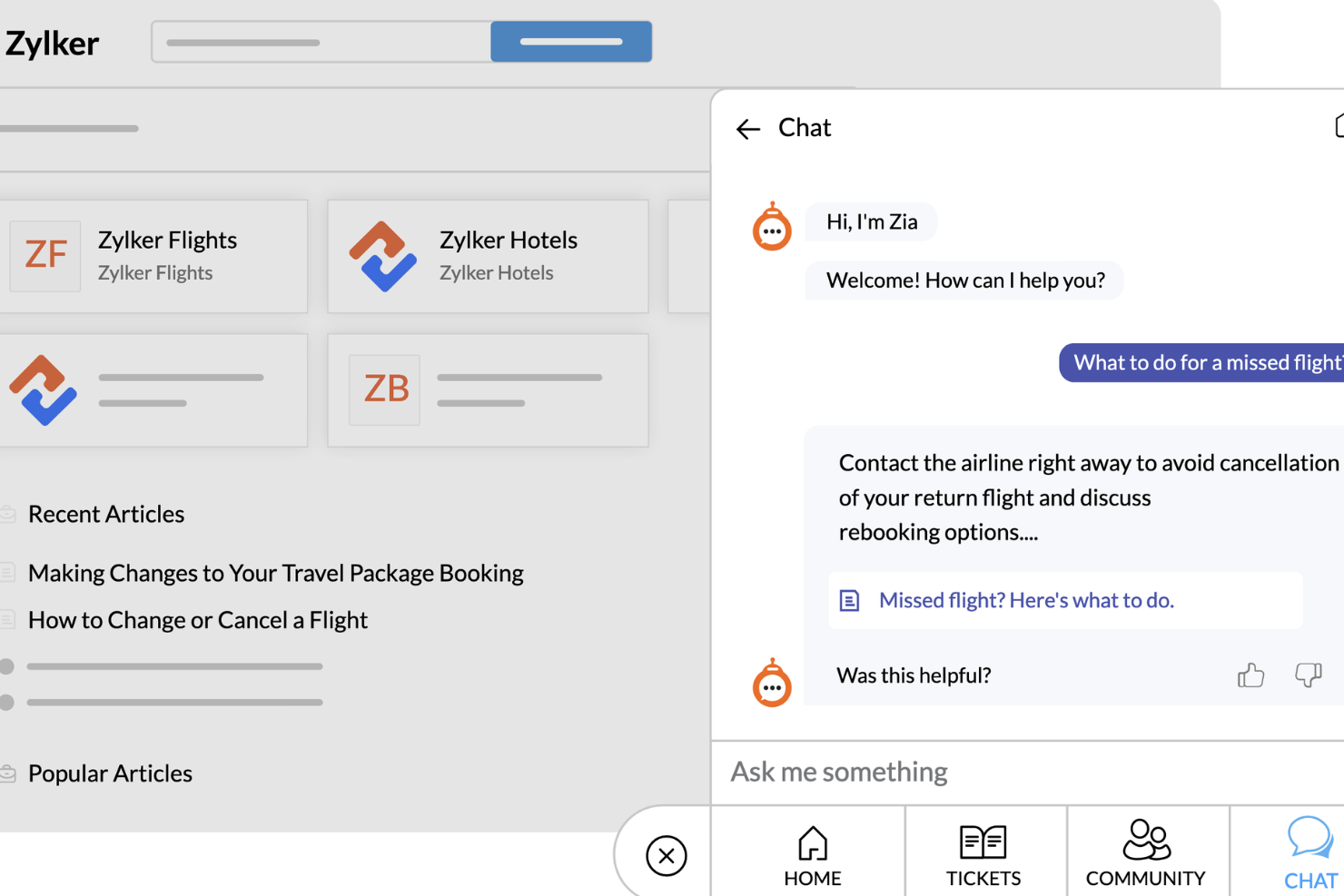
Task: Click the Zylker Hotels logo icon
Action: [384, 257]
